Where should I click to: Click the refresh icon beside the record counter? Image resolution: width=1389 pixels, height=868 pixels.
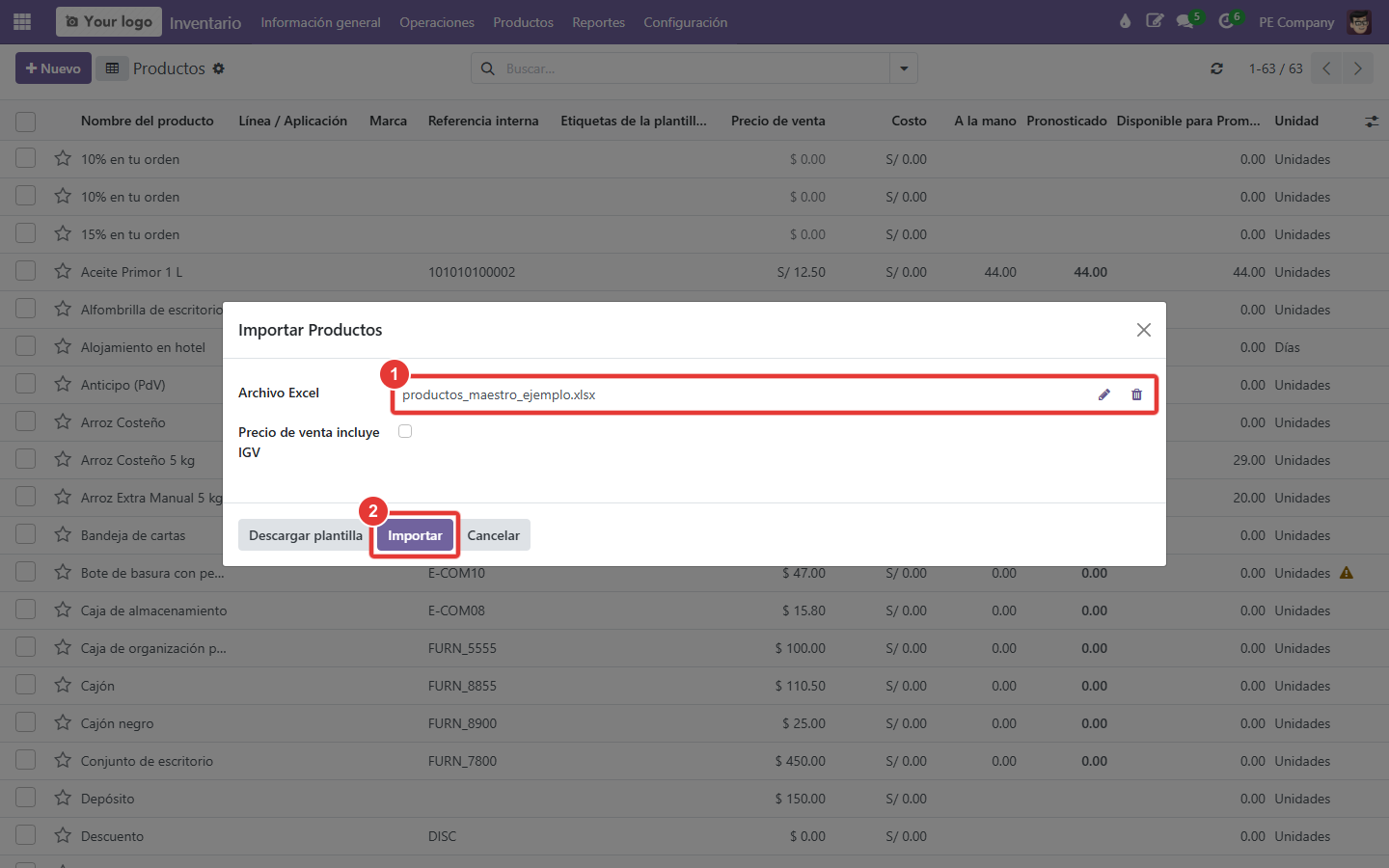click(1216, 68)
